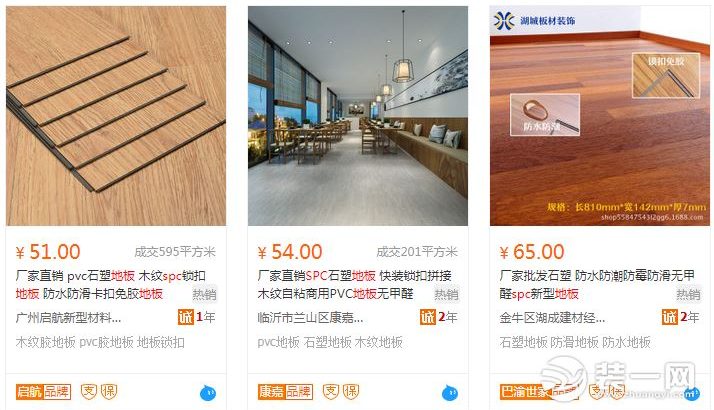This screenshot has height=410, width=714.
Task: Visit seller 广州启航新型材料 shop link
Action: [x=68, y=318]
